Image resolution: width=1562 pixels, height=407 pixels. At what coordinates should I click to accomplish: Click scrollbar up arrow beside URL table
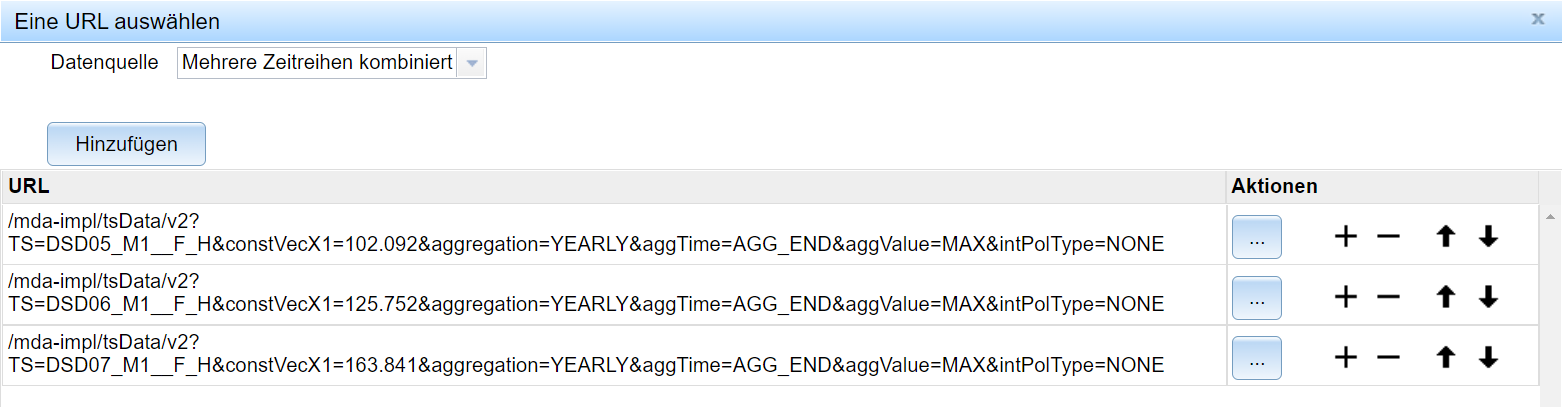click(1550, 216)
